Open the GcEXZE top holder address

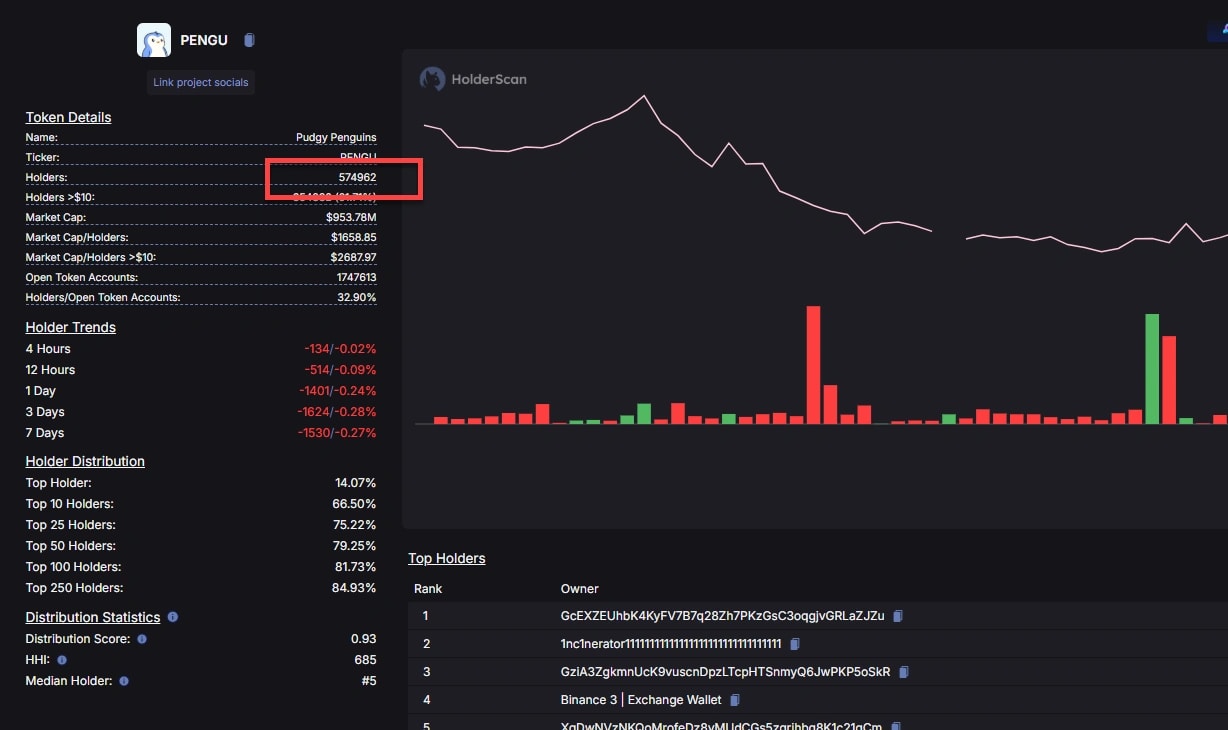point(722,616)
